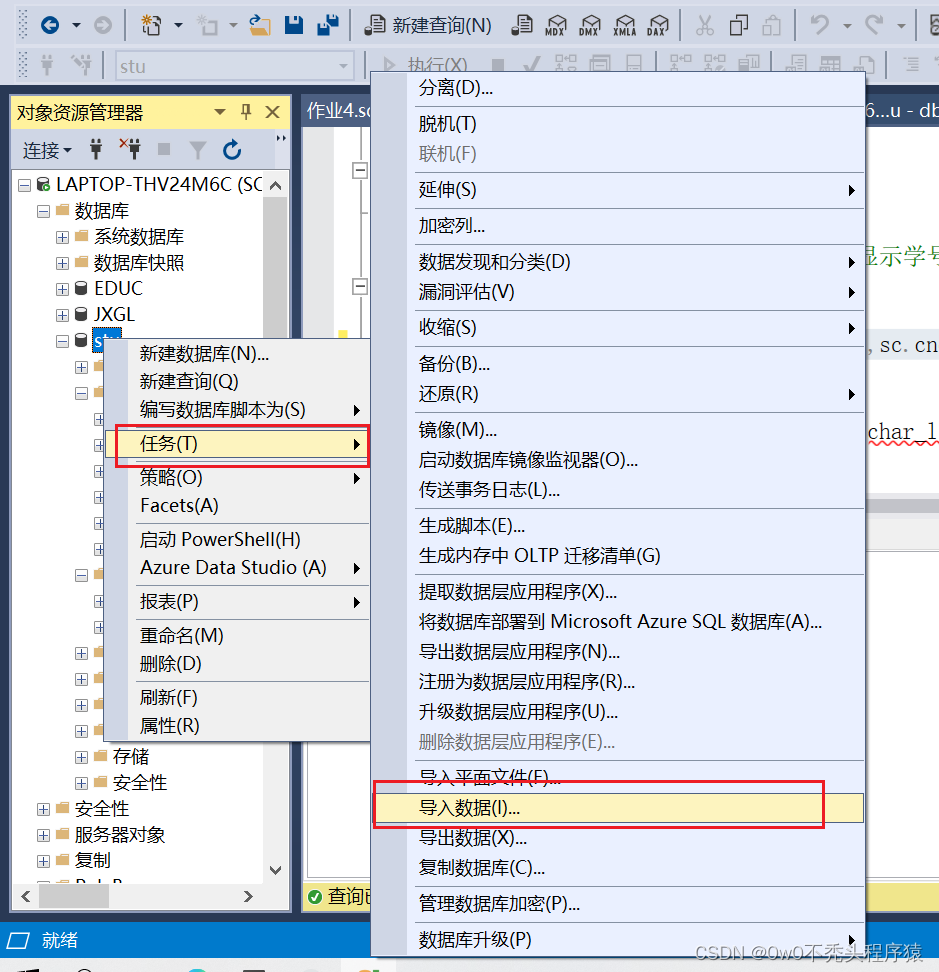Click the save icon in the toolbar

click(x=294, y=25)
